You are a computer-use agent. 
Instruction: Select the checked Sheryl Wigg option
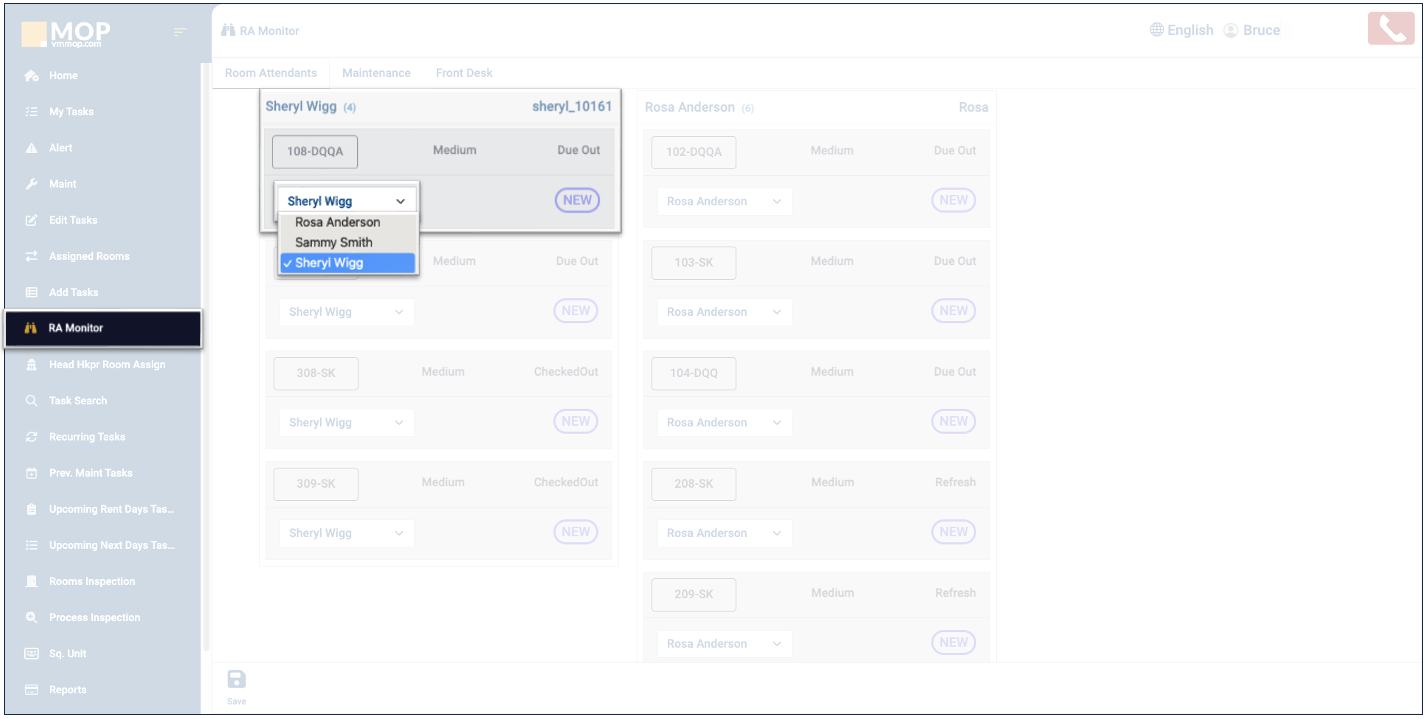[329, 263]
